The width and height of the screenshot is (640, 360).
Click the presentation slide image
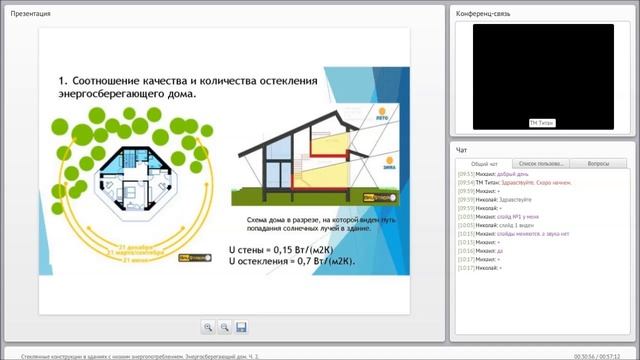coord(224,171)
